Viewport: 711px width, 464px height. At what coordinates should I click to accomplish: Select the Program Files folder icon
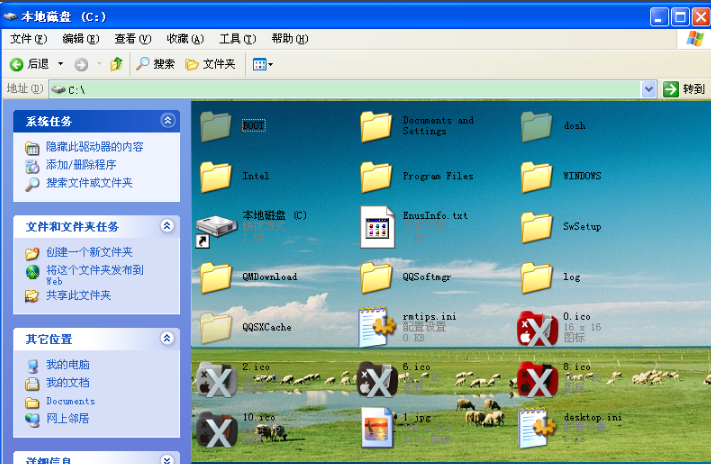click(376, 177)
